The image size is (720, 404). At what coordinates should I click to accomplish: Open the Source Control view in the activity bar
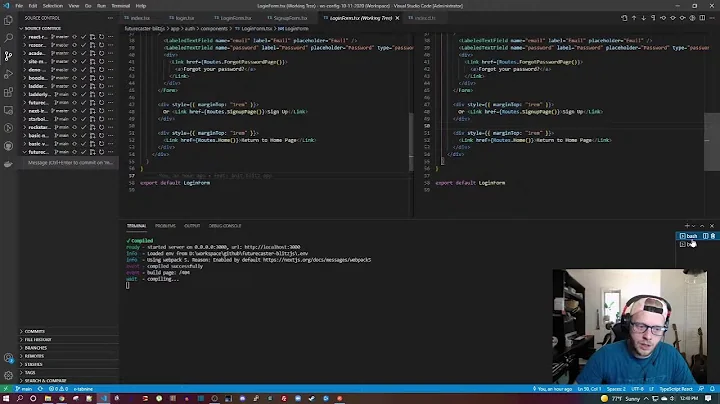[8, 56]
